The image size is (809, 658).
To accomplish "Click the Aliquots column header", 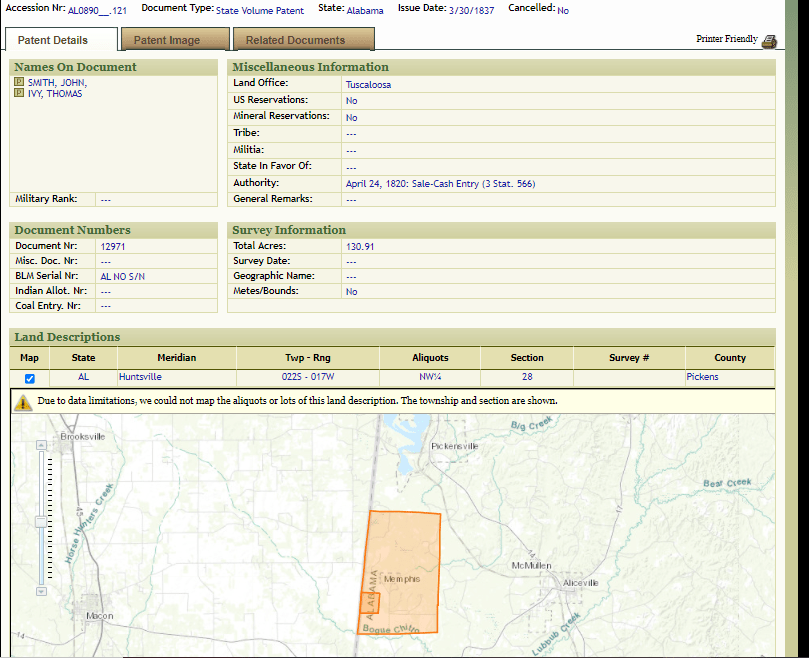I will click(x=430, y=358).
